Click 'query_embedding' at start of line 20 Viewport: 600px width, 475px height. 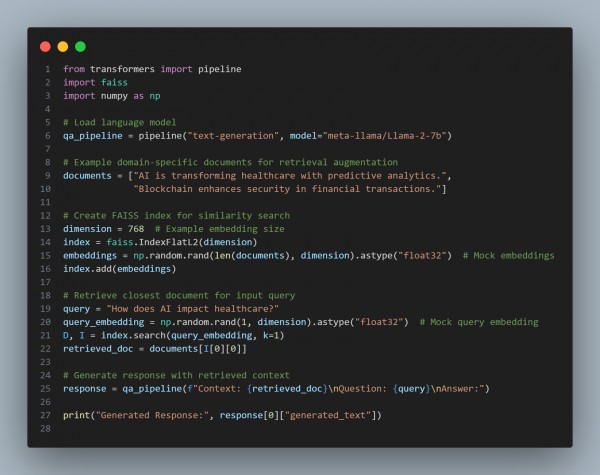[x=104, y=322]
